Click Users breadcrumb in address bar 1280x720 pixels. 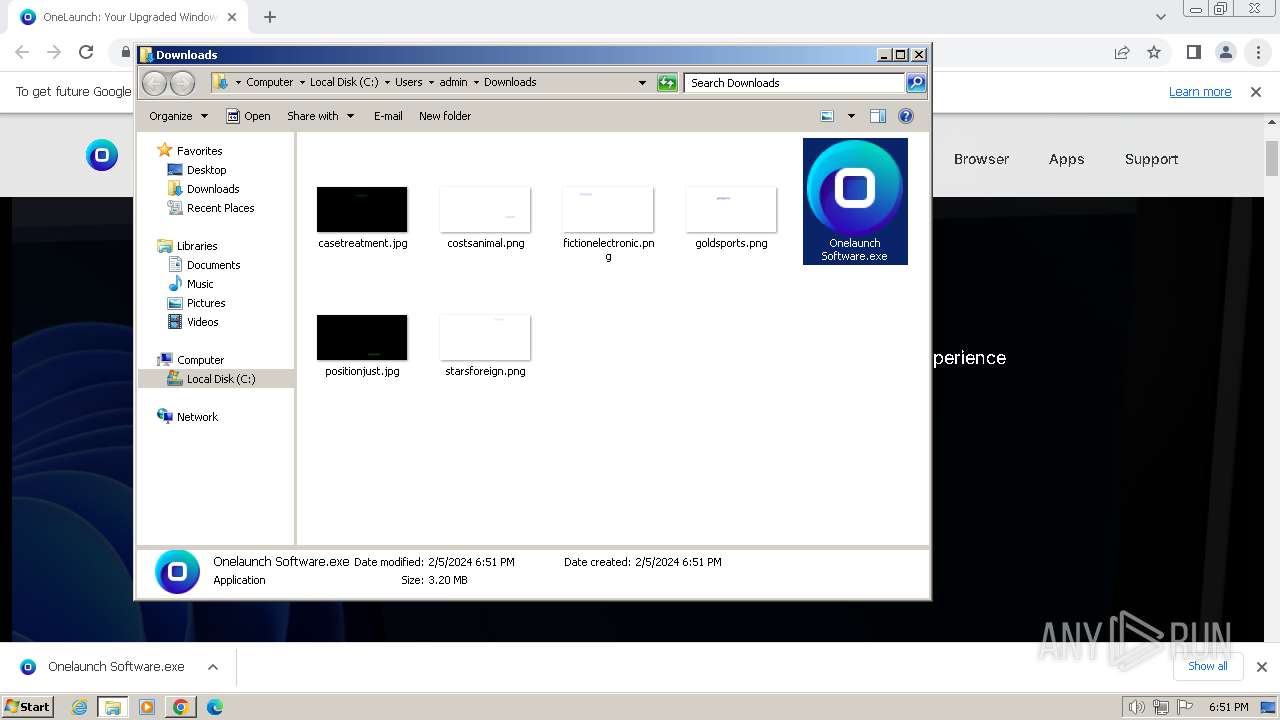[x=408, y=83]
